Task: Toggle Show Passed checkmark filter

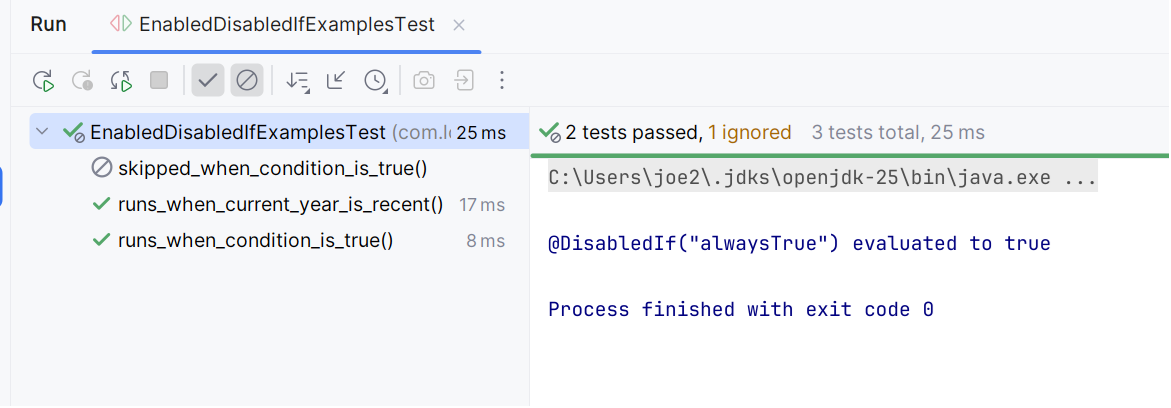Action: click(208, 81)
